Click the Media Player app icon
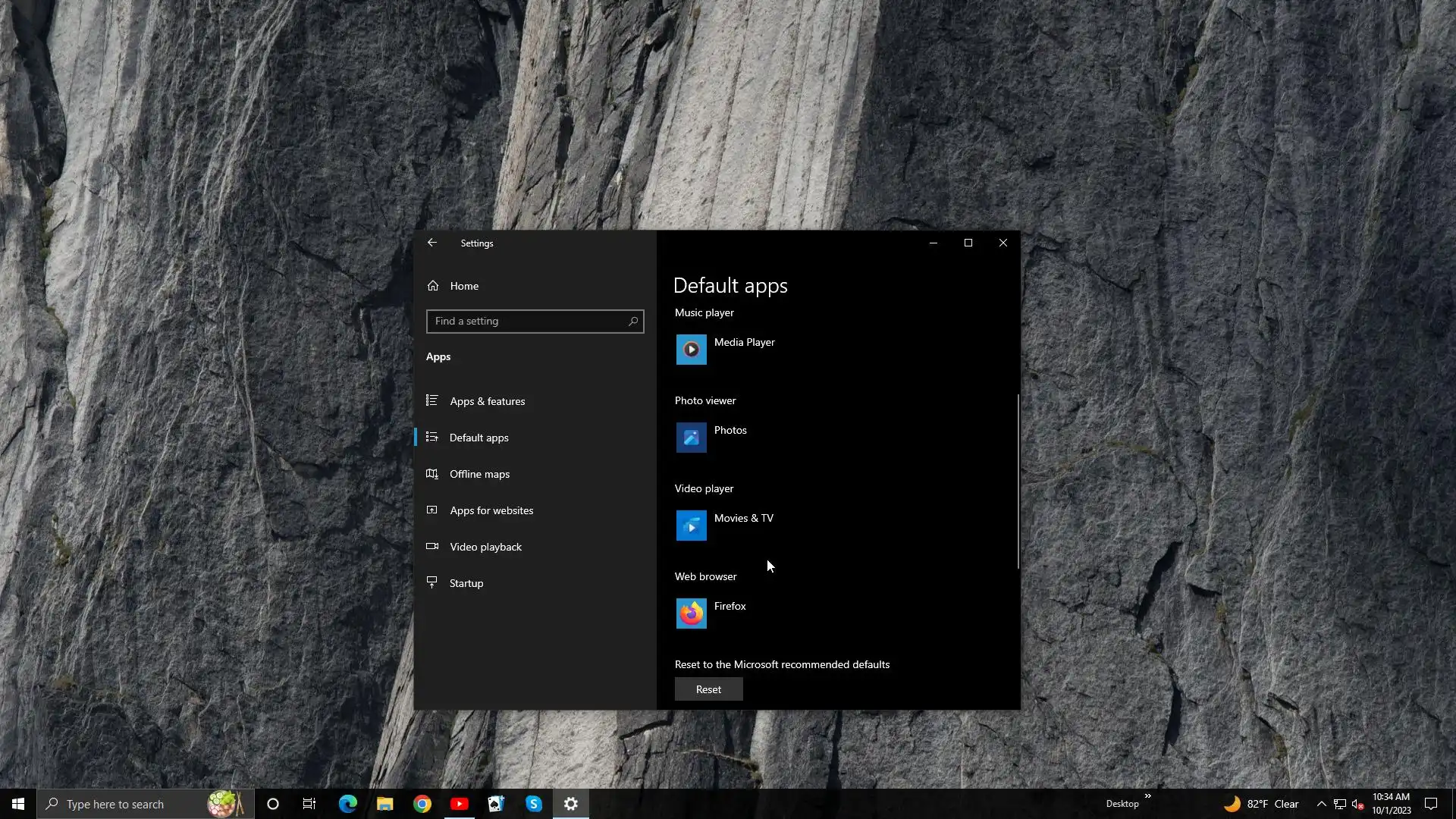The height and width of the screenshot is (819, 1456). 691,350
